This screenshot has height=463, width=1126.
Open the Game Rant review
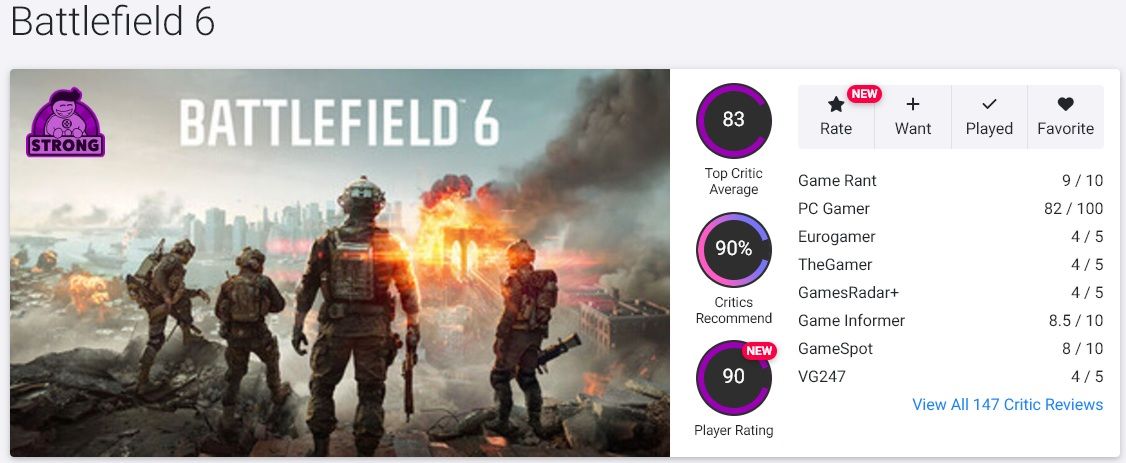point(837,181)
